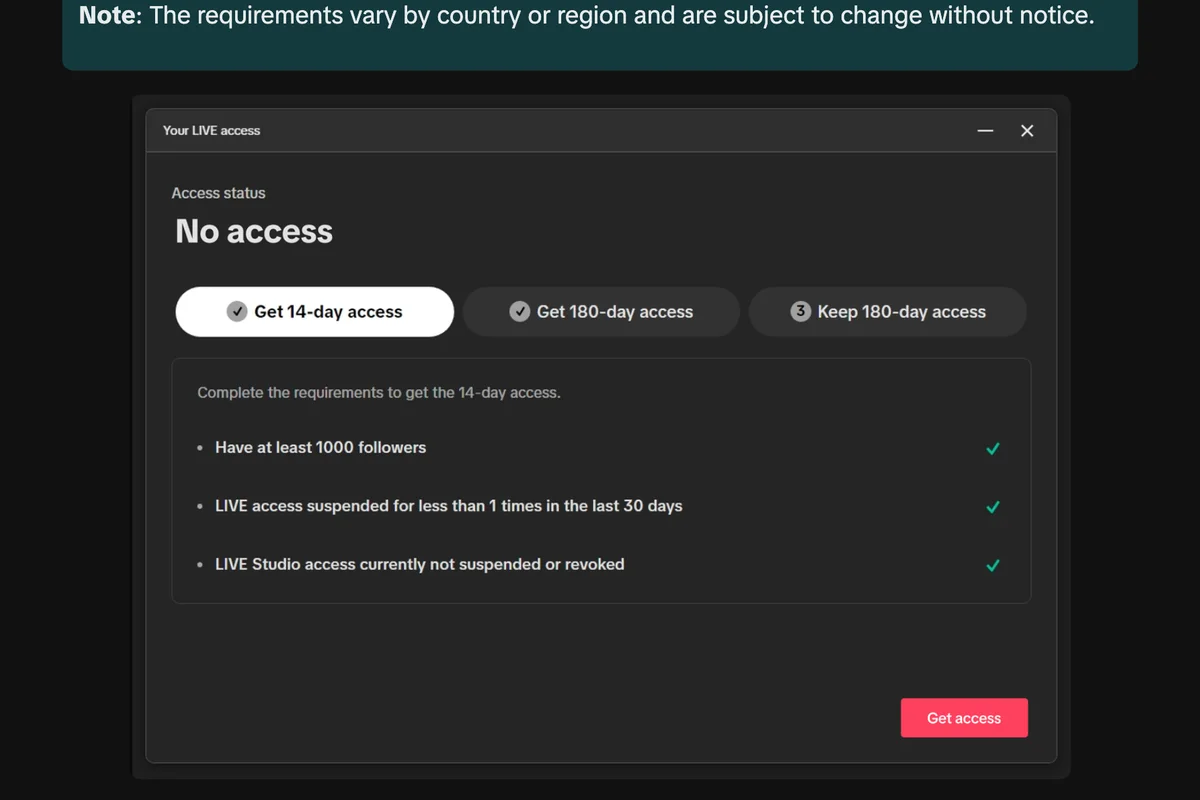
Task: Click the Get access button
Action: click(x=964, y=718)
